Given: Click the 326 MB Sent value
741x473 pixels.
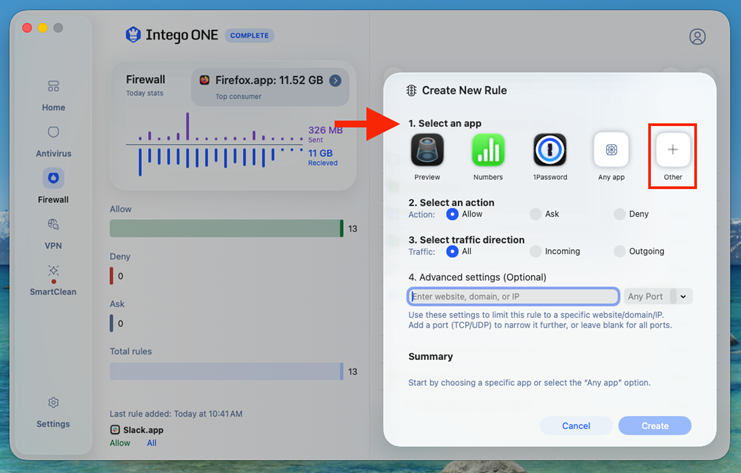Looking at the screenshot, I should (x=325, y=130).
